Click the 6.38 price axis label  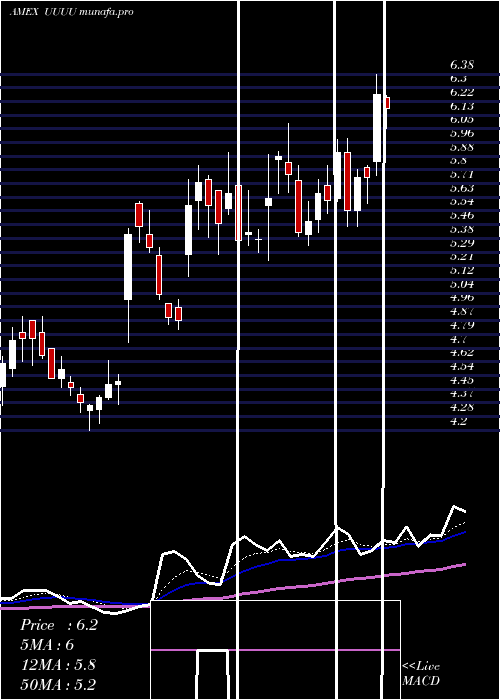462,65
